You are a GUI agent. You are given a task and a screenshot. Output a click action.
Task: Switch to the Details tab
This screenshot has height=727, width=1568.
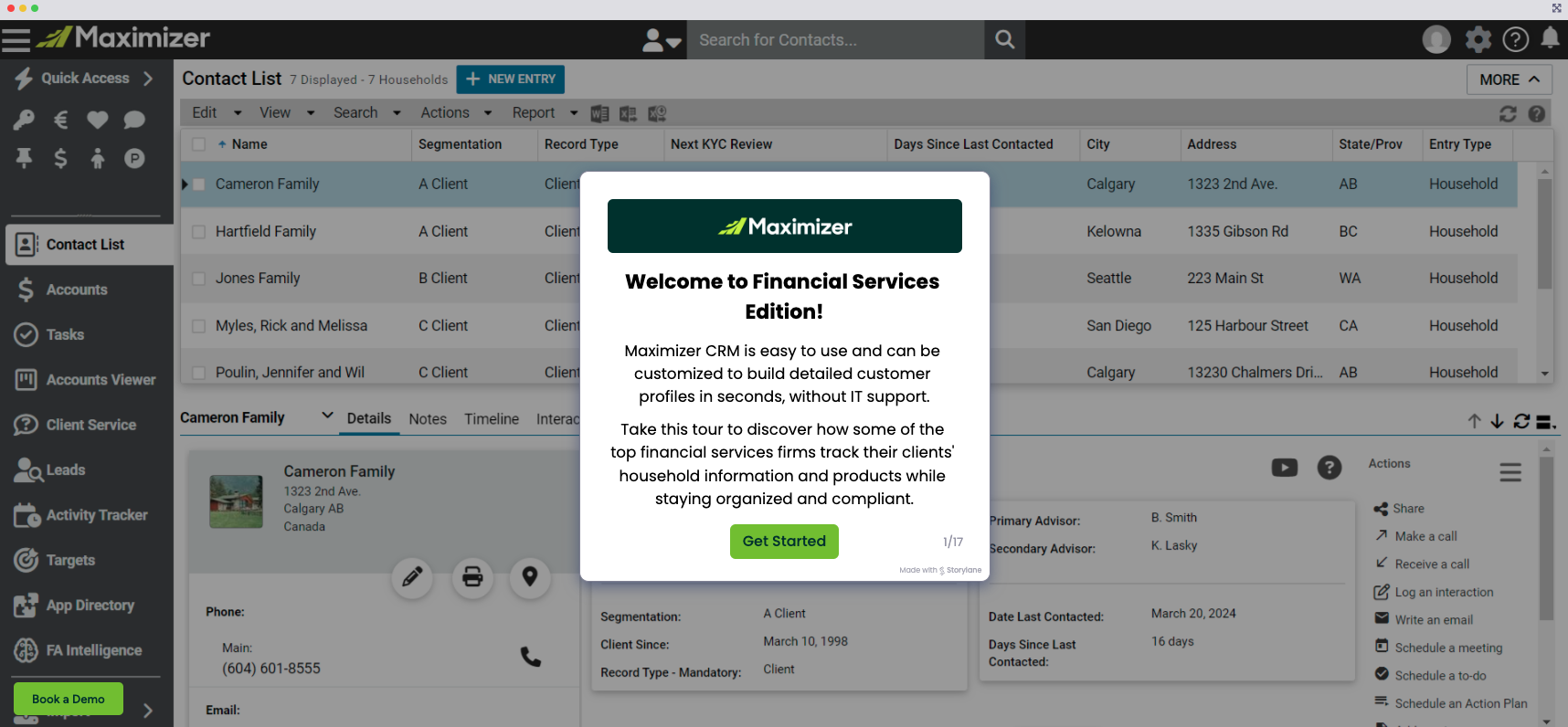(x=369, y=418)
